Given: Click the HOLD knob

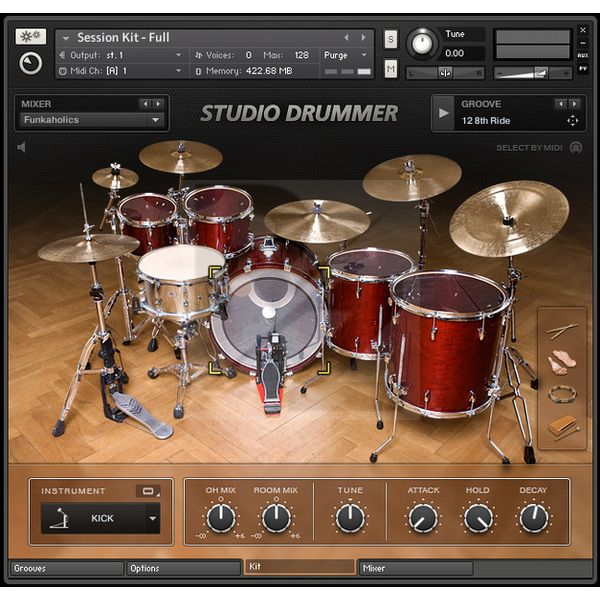Looking at the screenshot, I should coord(478,518).
